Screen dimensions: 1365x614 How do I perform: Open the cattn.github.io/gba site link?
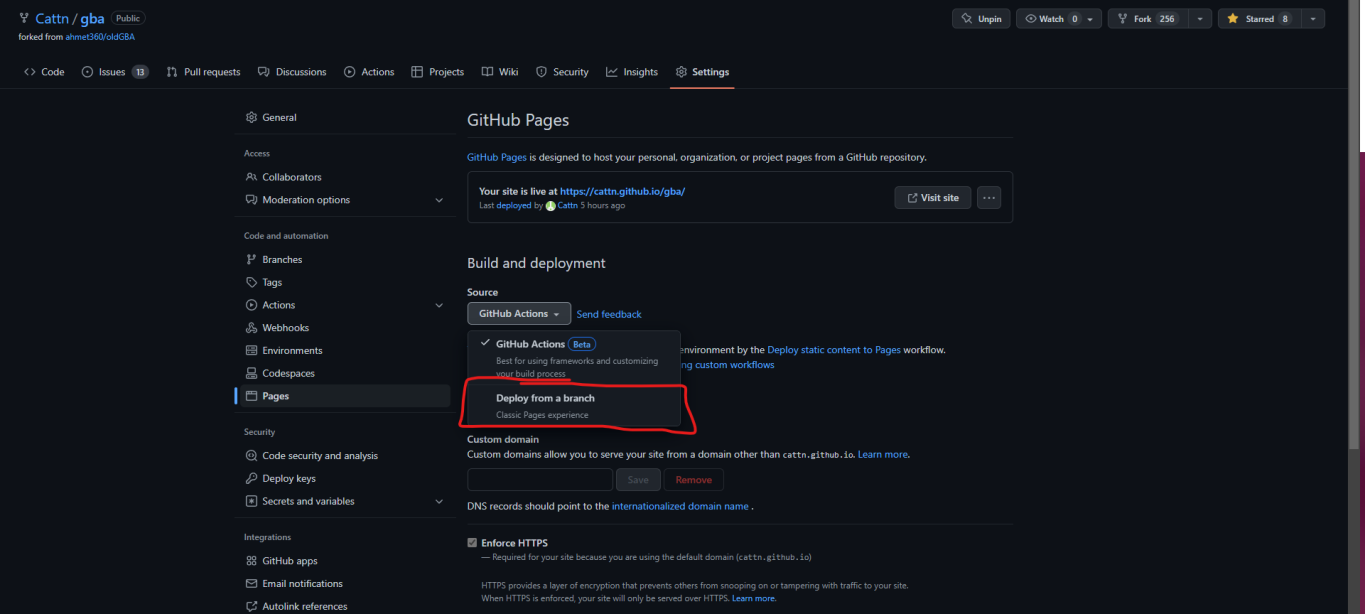pos(622,191)
